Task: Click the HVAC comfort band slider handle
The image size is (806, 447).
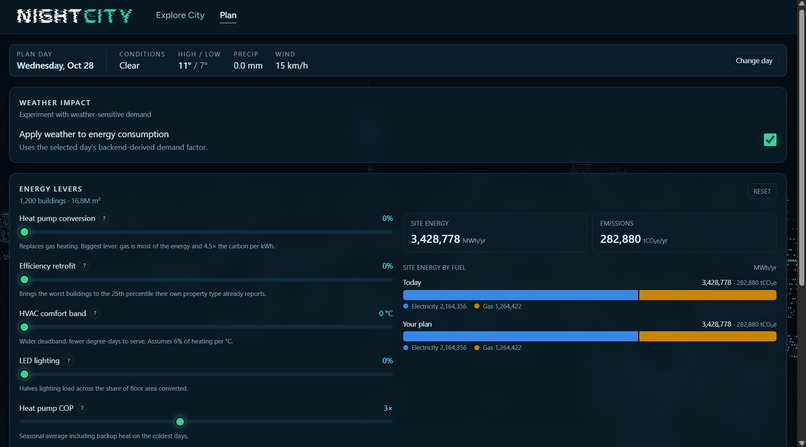Action: pos(24,327)
